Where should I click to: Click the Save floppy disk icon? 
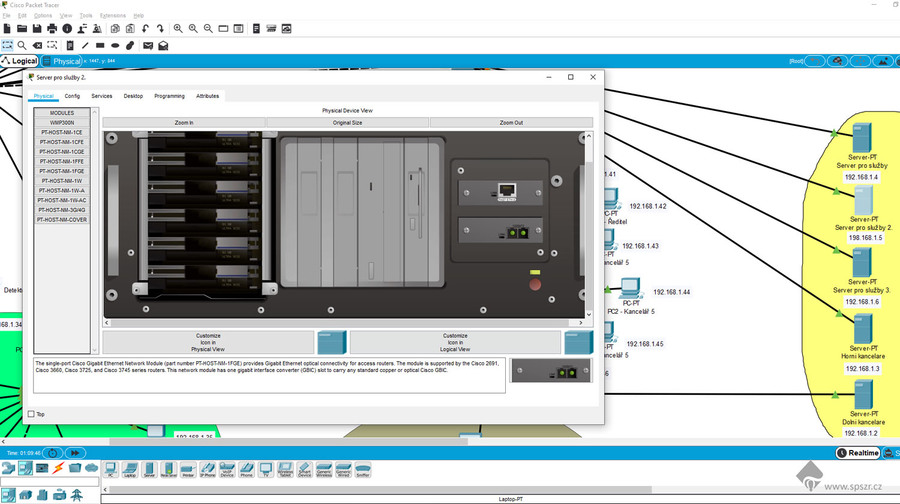click(37, 28)
